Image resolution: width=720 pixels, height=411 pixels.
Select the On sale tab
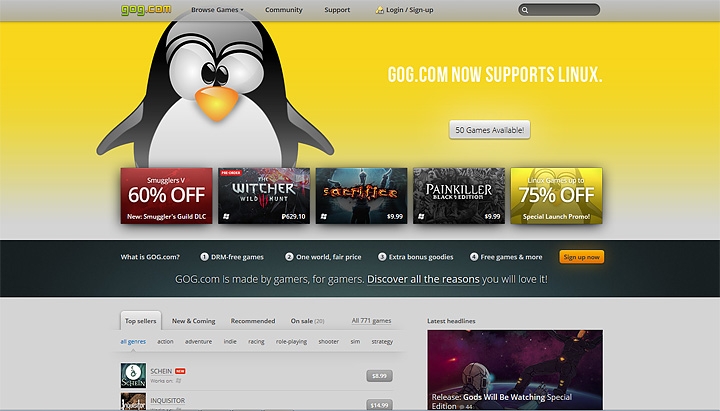[302, 321]
